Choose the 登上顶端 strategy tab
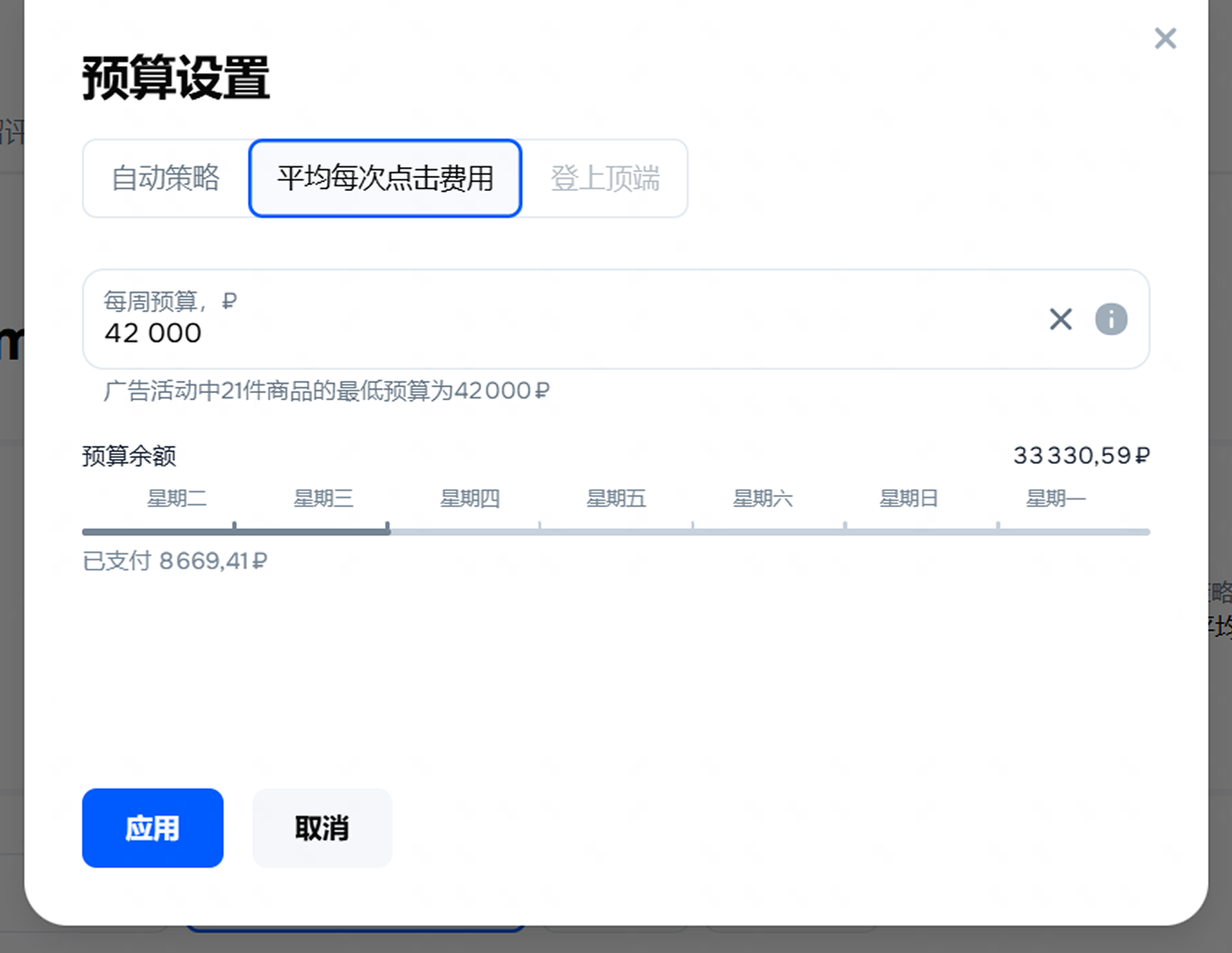The width and height of the screenshot is (1232, 953). point(605,178)
